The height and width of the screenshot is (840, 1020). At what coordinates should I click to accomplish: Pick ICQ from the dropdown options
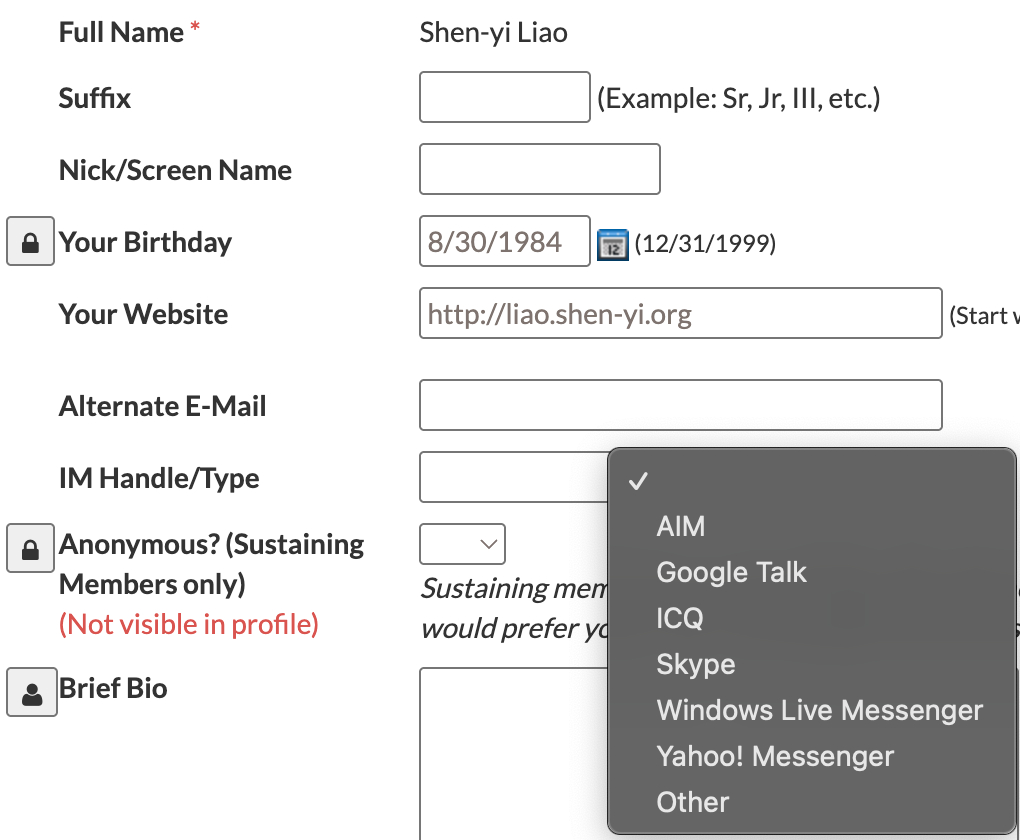[680, 619]
